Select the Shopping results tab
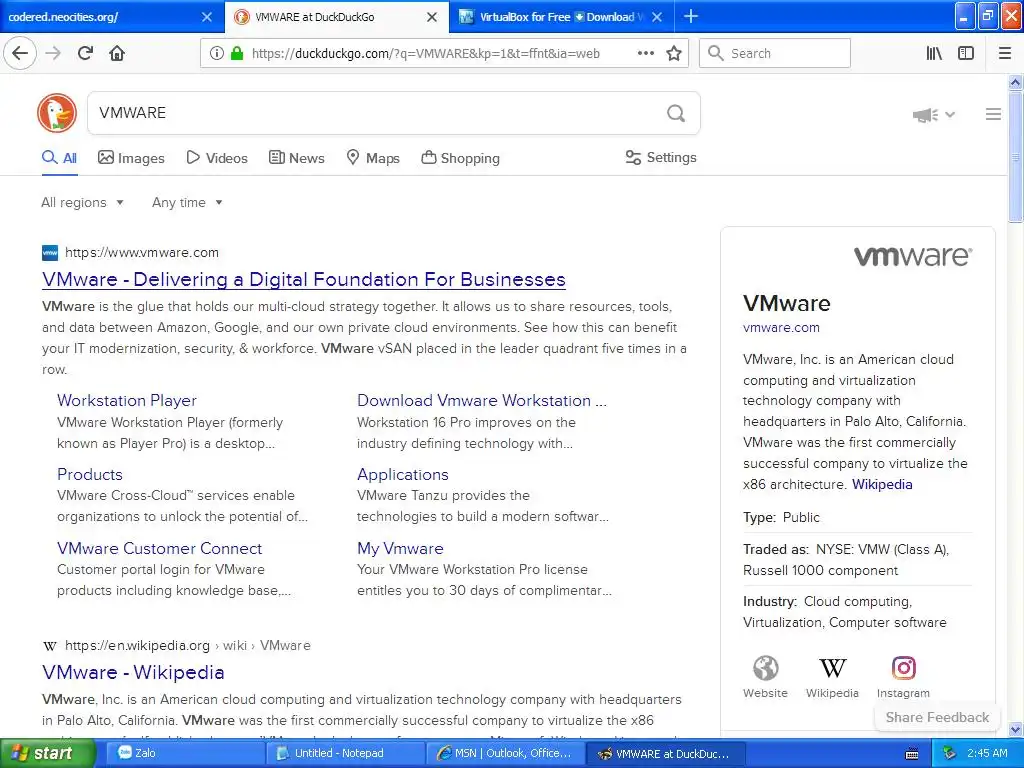 (460, 158)
